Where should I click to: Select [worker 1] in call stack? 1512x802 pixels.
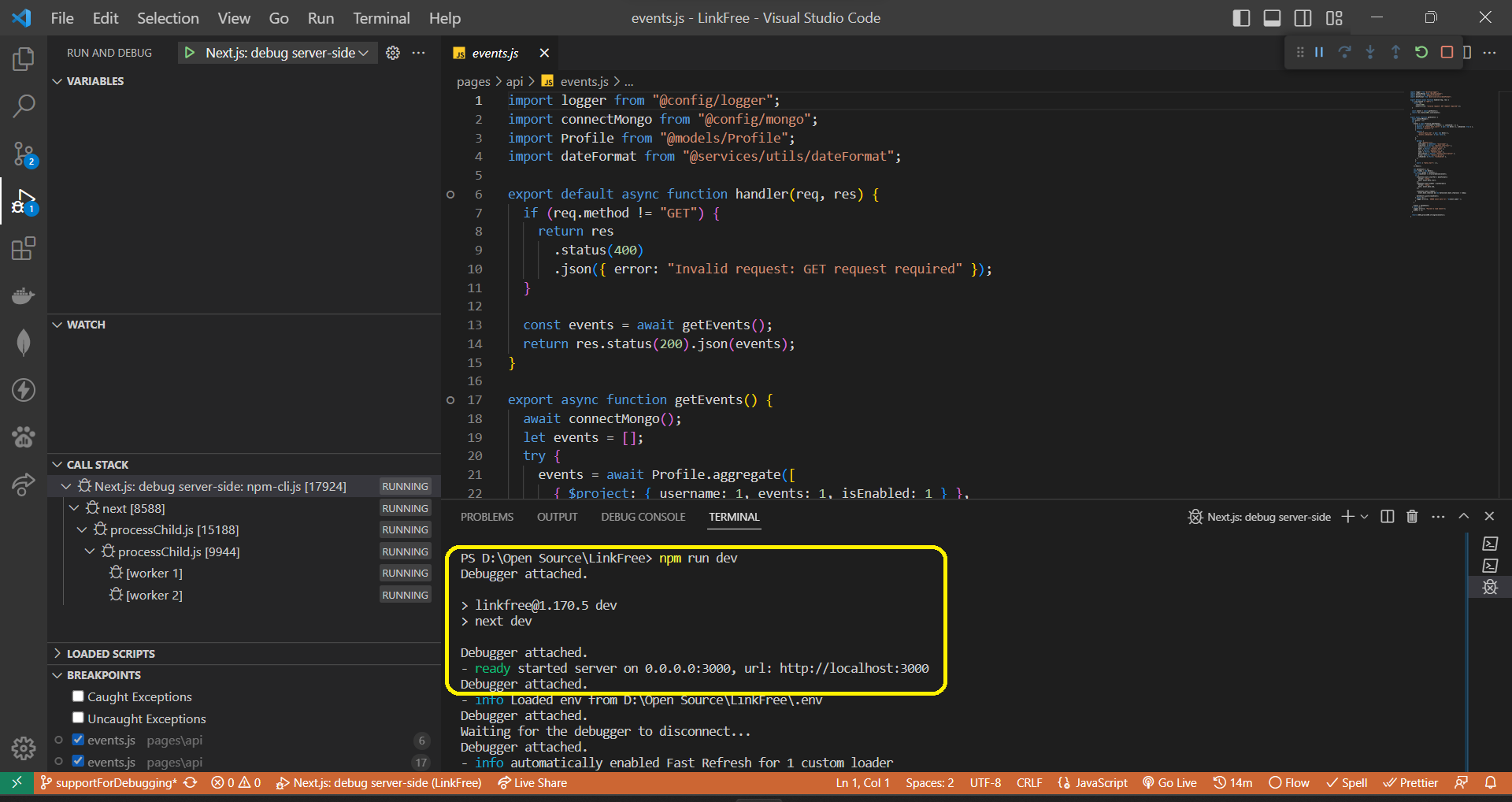click(154, 573)
